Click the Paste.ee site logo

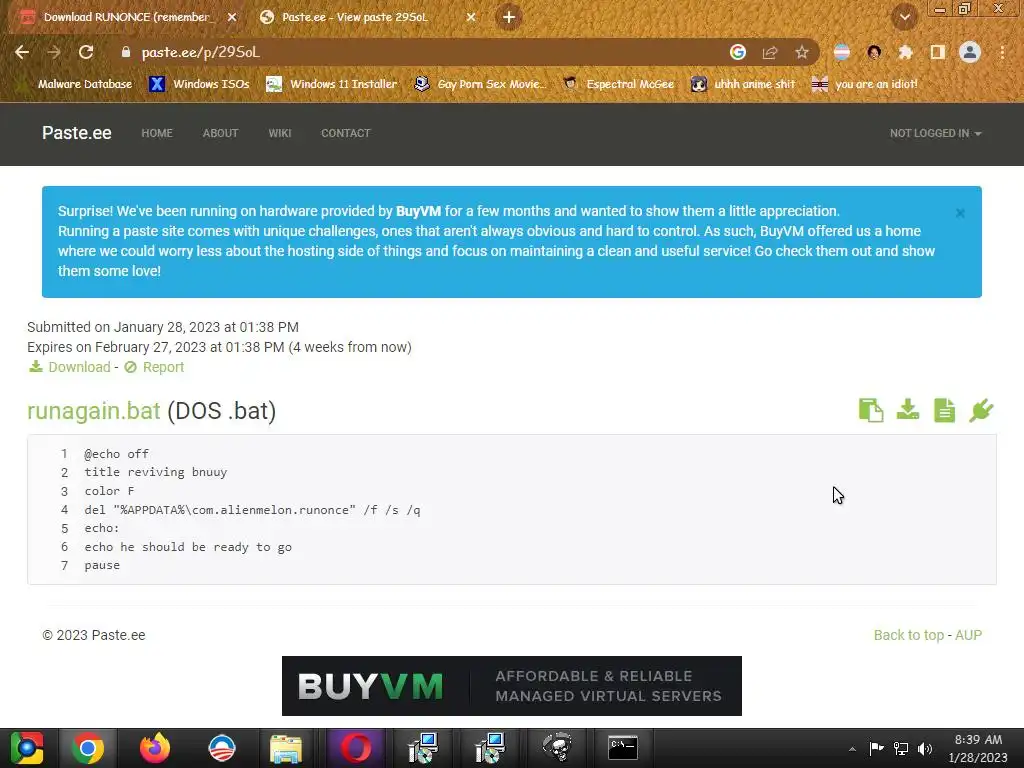point(76,133)
